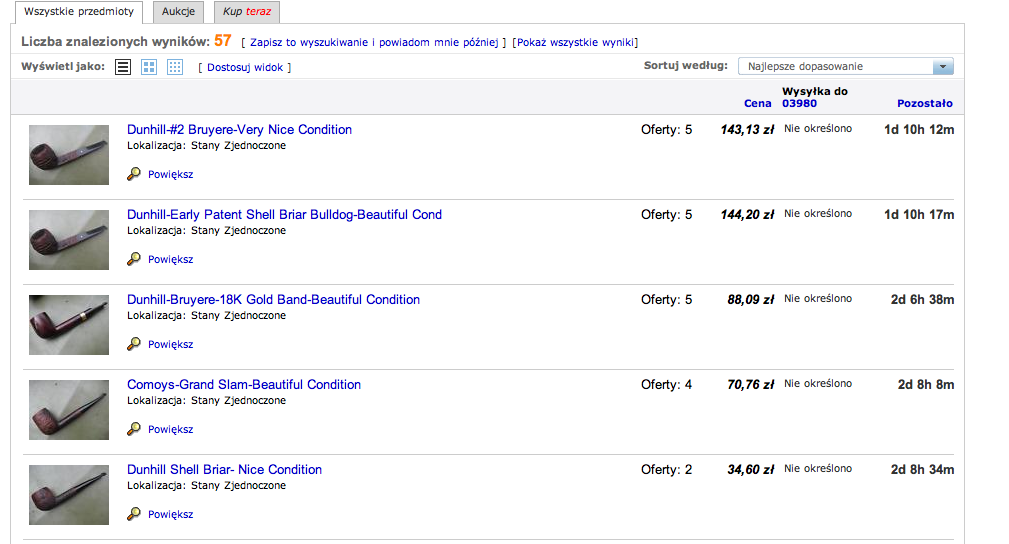Screen dimensions: 1009x544
Task: Click price 143,13 zł
Action: click(747, 129)
